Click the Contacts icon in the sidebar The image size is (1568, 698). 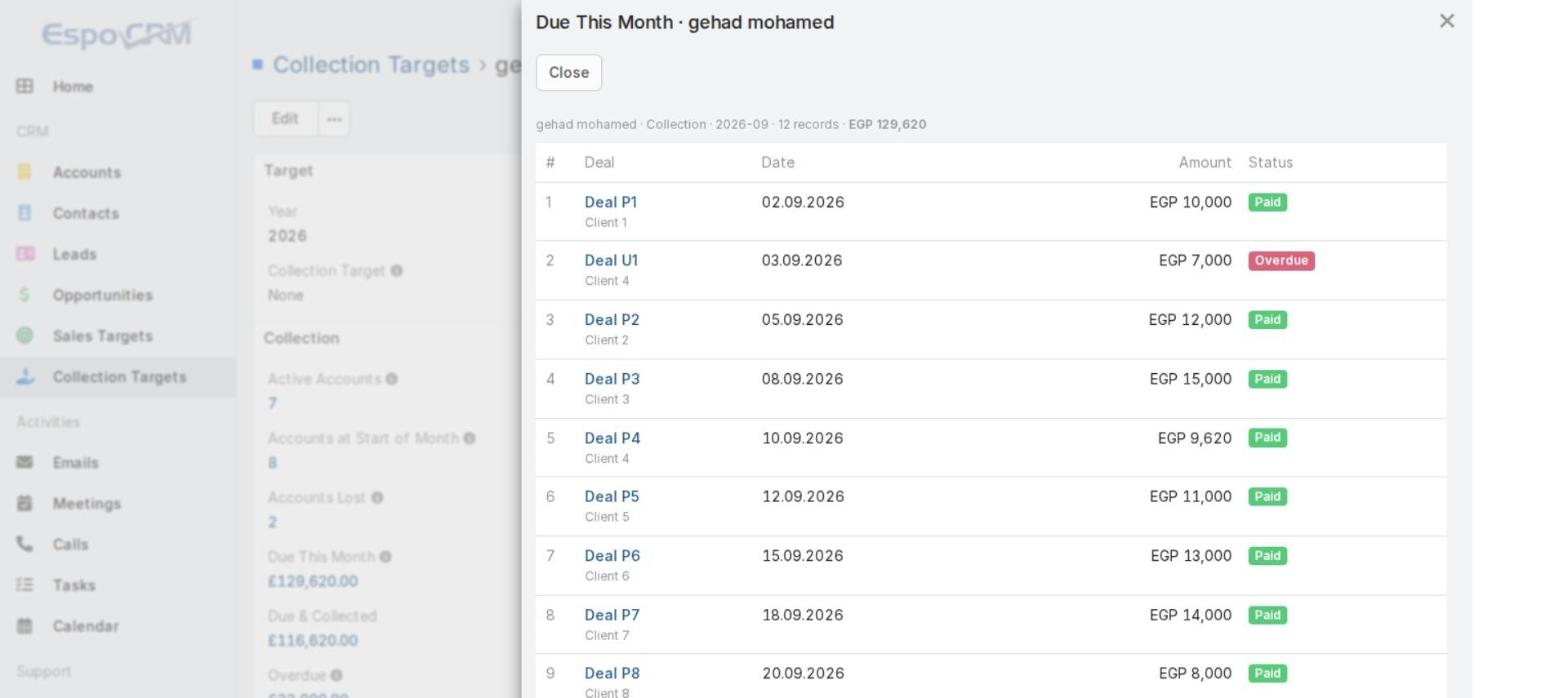25,213
